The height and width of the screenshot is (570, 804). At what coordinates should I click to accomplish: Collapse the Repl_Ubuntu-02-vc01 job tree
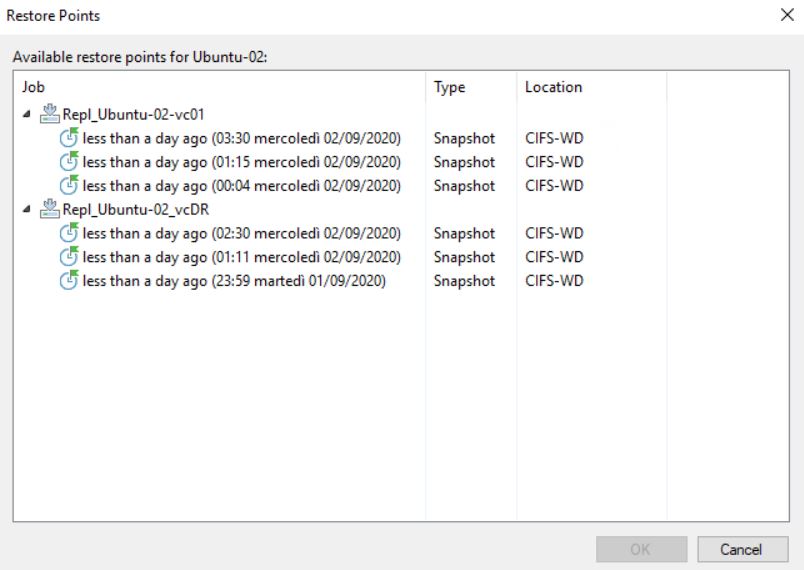coord(27,114)
